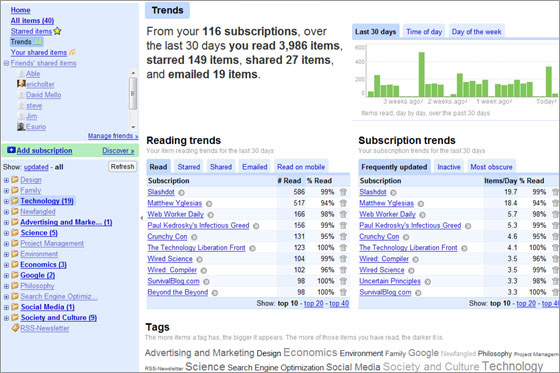Collapse the sidebar with the arrow handle
The height and width of the screenshot is (373, 560).
click(141, 218)
